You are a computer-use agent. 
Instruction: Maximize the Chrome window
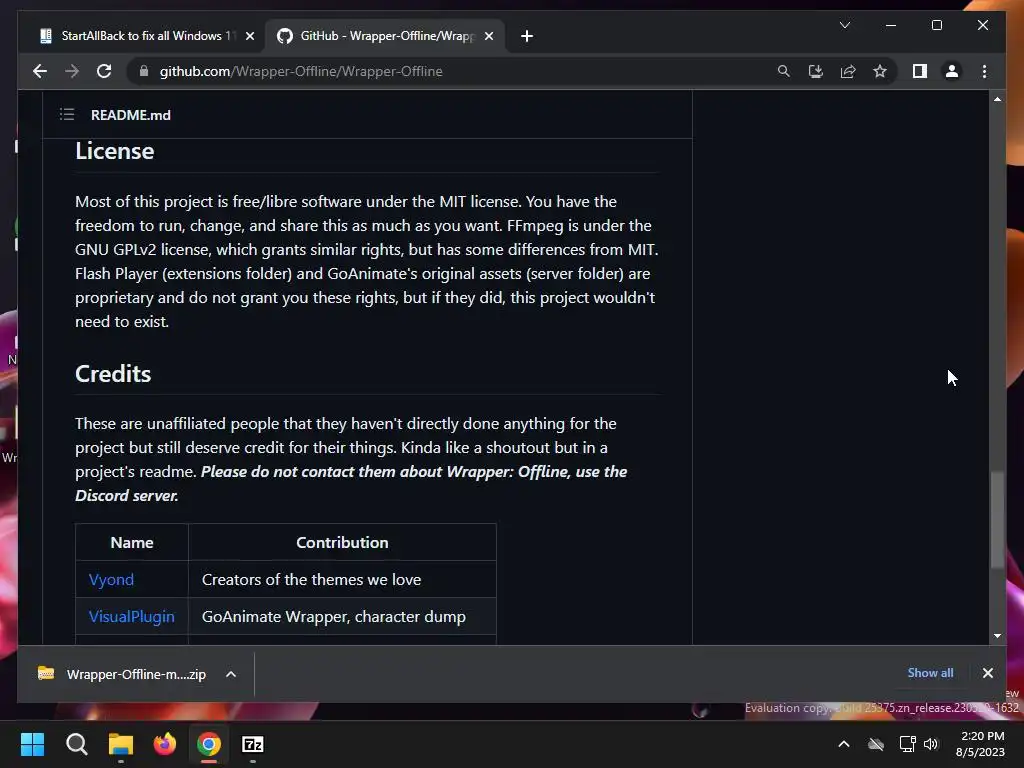coord(936,25)
